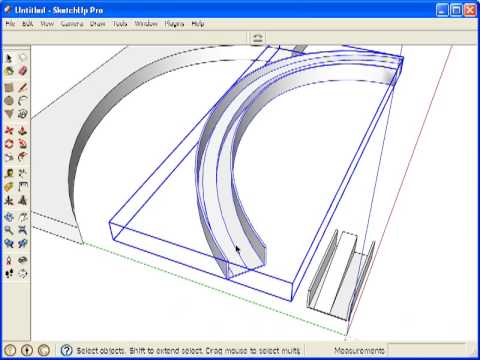The width and height of the screenshot is (480, 360).
Task: Activate the Rectangle drawing tool
Action: coord(9,88)
